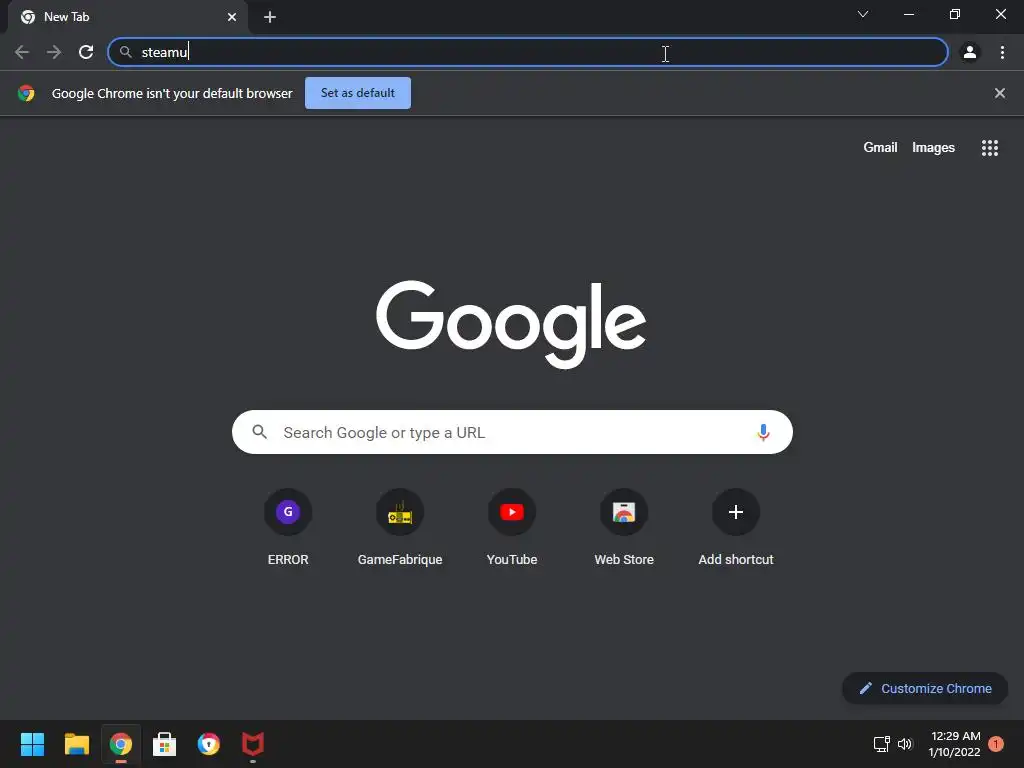Focus the Google search box
The width and height of the screenshot is (1024, 768).
(x=512, y=432)
